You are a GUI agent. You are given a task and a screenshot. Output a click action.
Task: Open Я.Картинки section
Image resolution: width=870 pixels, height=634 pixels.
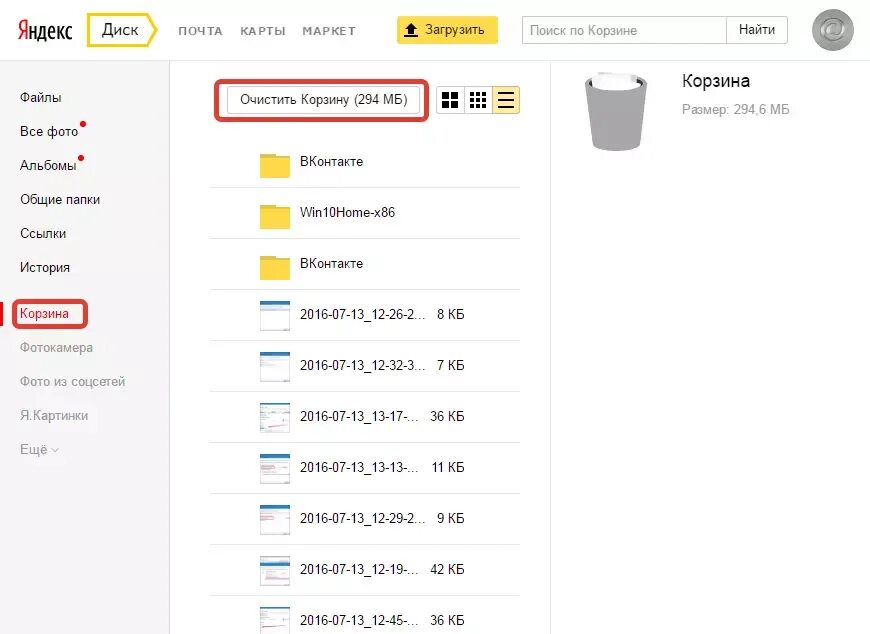pyautogui.click(x=54, y=415)
